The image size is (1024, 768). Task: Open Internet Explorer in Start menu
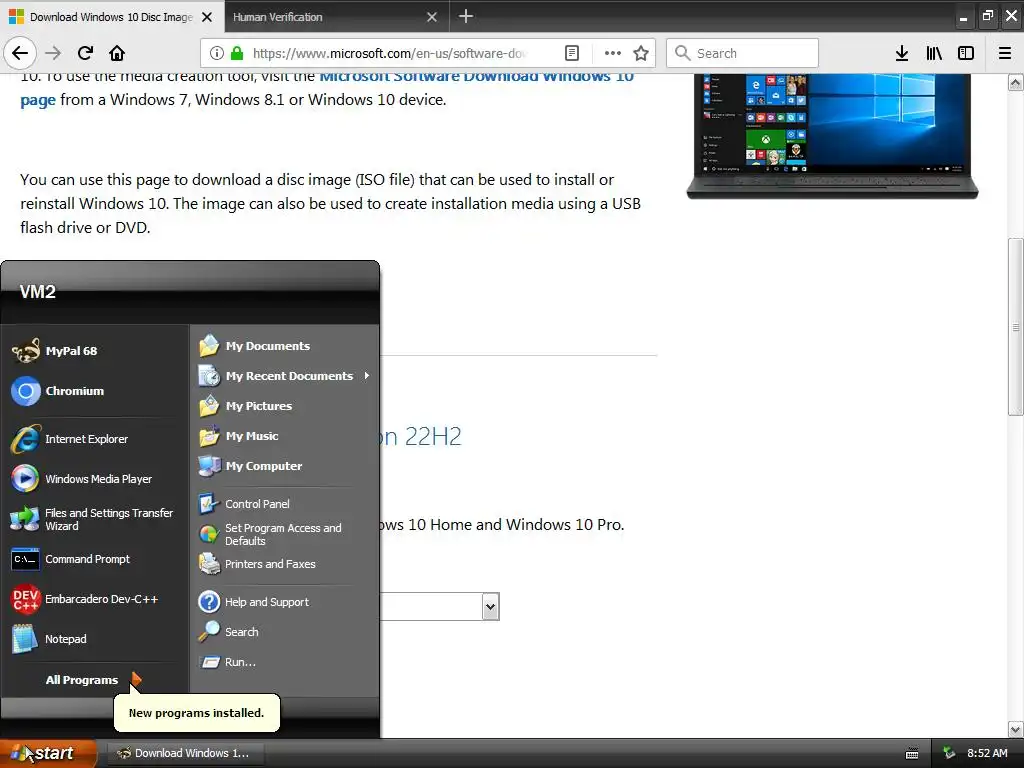click(95, 439)
